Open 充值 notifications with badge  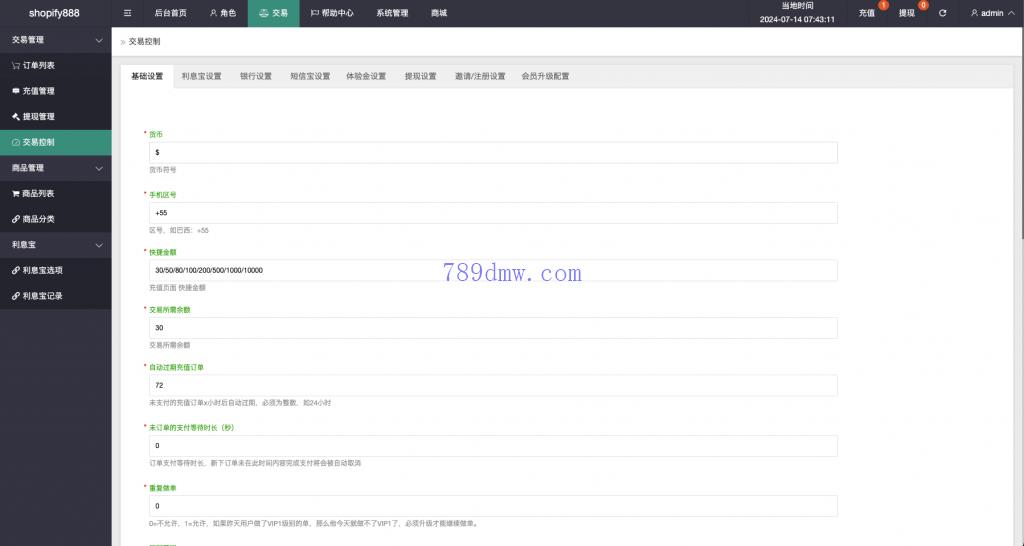(867, 13)
